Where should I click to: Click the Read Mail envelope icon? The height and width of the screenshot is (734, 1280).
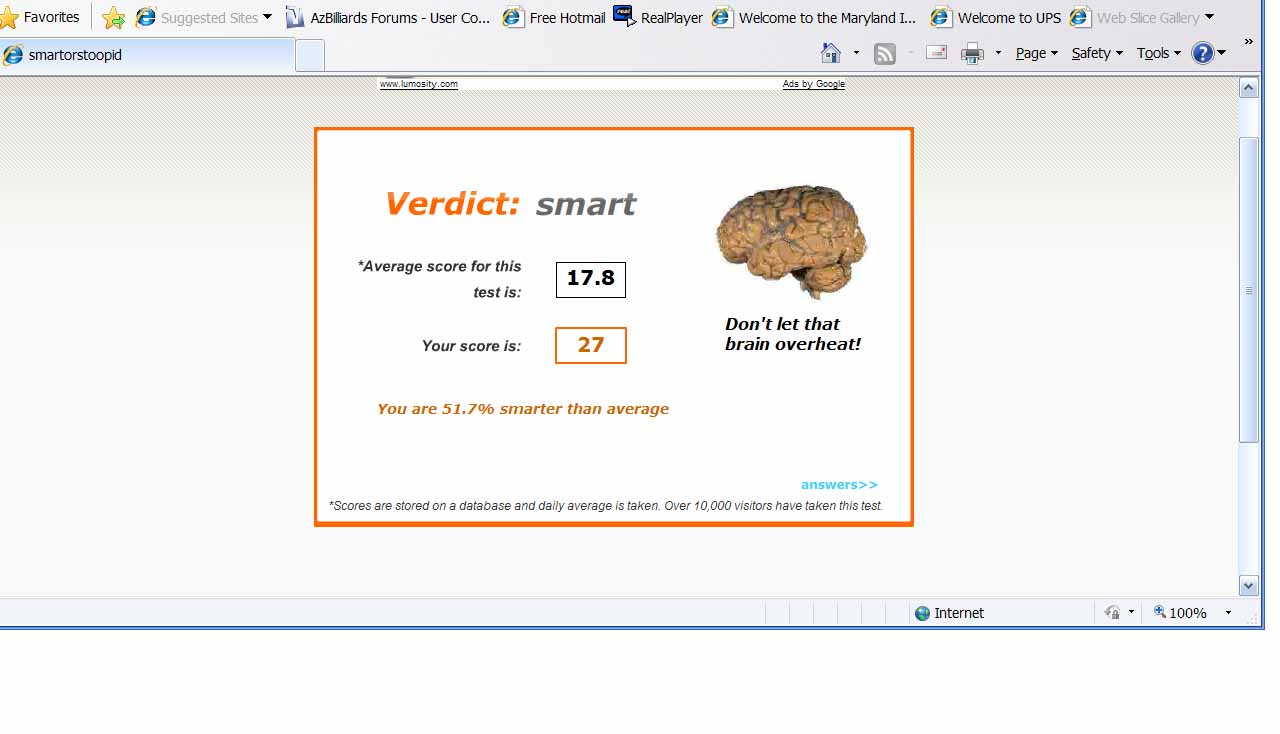pyautogui.click(x=936, y=53)
